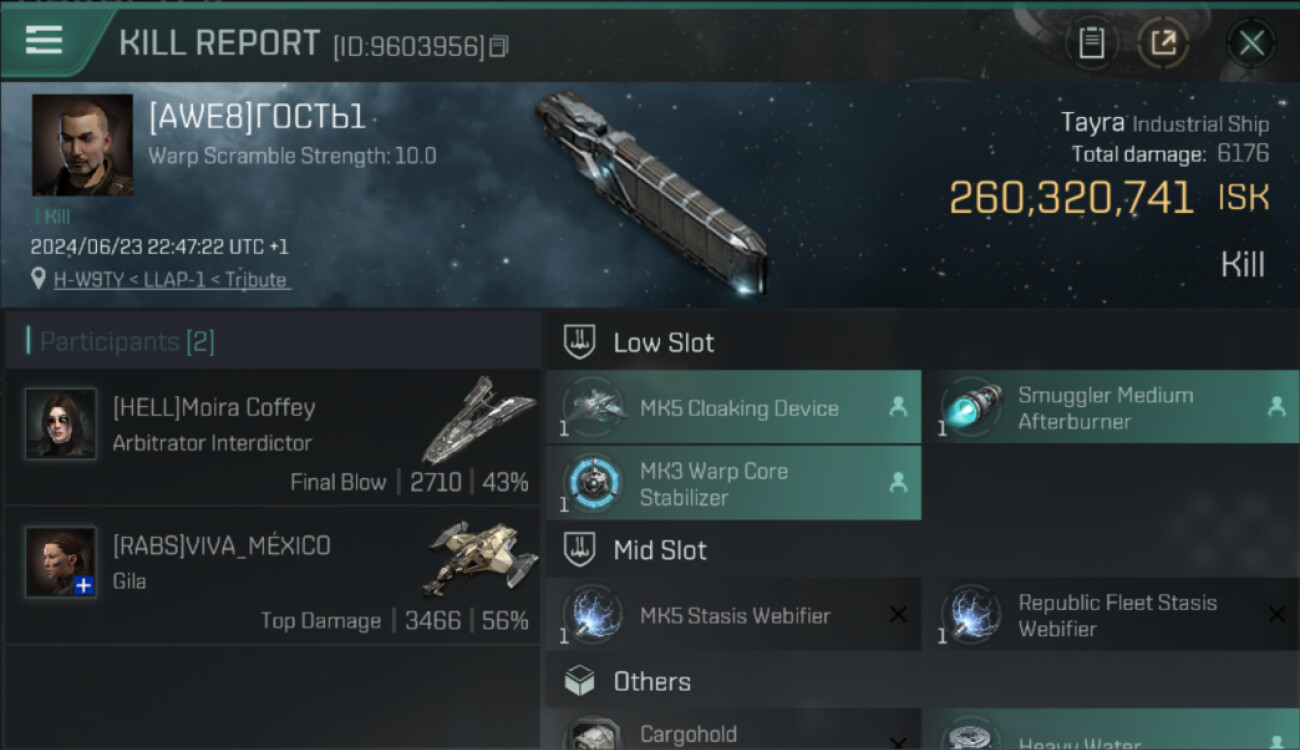Image resolution: width=1300 pixels, height=750 pixels.
Task: Open Moira Coffey's portrait
Action: pos(61,424)
